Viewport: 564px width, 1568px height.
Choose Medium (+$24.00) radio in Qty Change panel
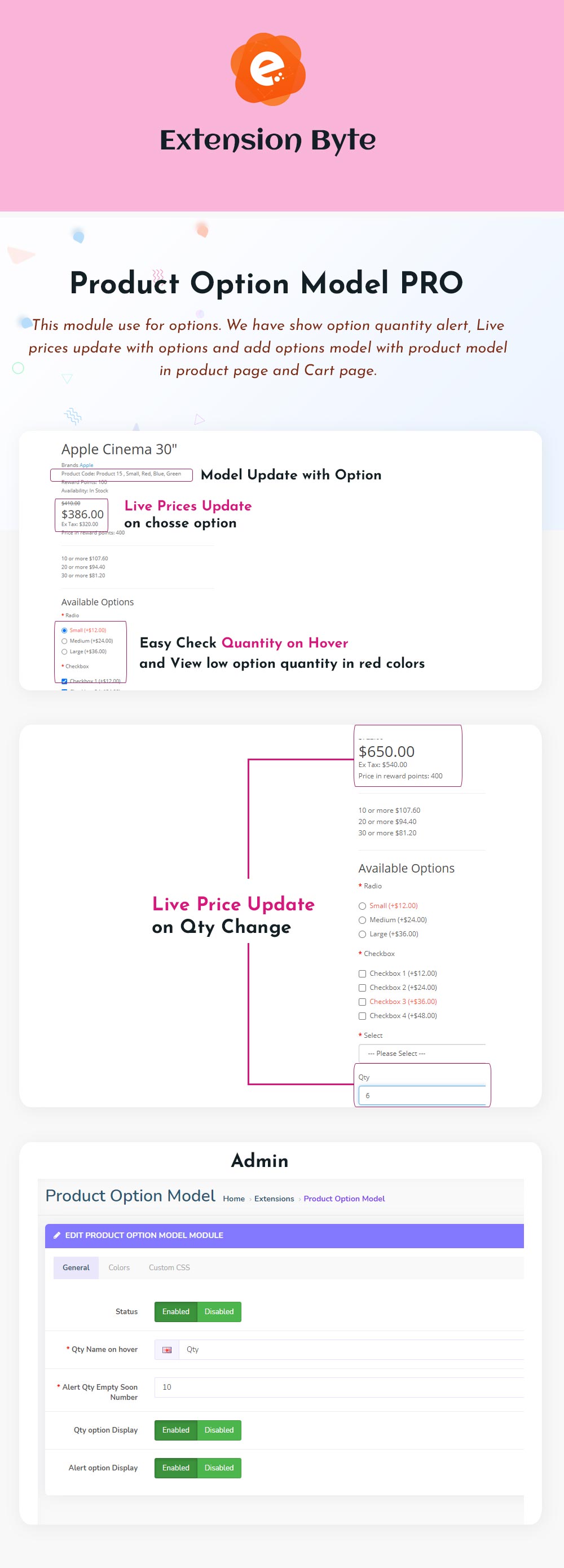pyautogui.click(x=363, y=920)
